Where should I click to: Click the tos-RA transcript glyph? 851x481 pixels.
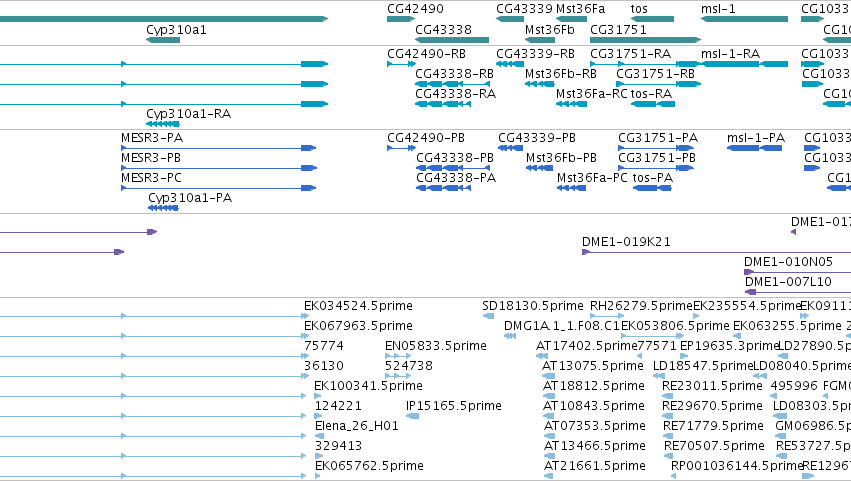653,104
